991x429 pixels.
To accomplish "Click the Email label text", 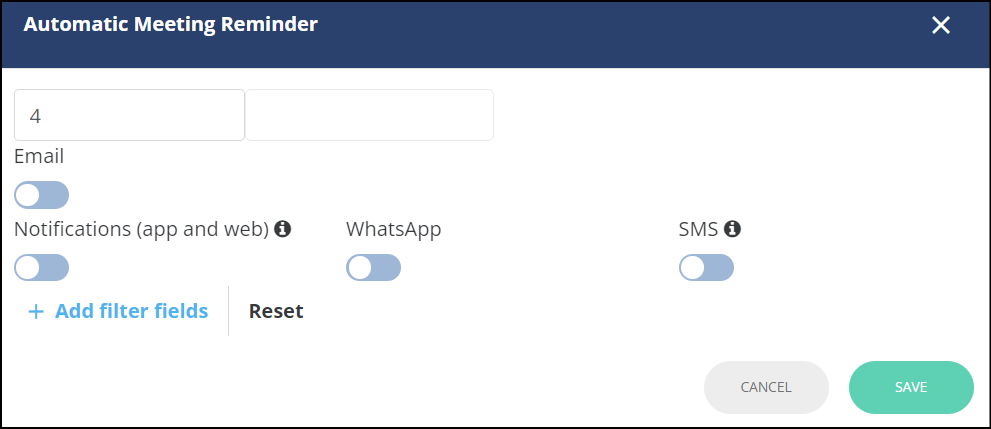I will 39,156.
